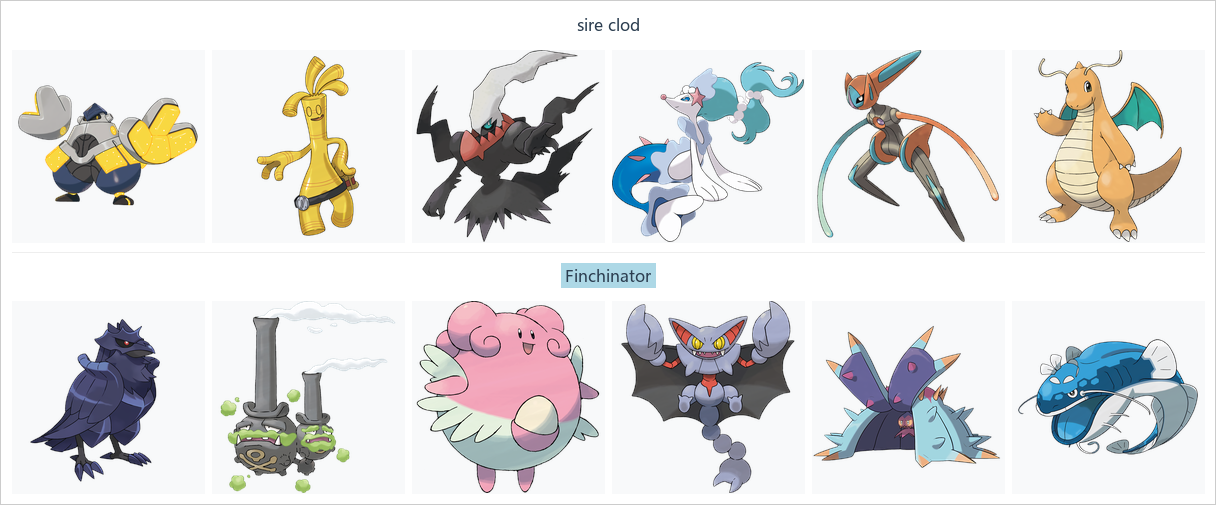
Task: Select the golden Gholdengo image
Action: click(308, 146)
